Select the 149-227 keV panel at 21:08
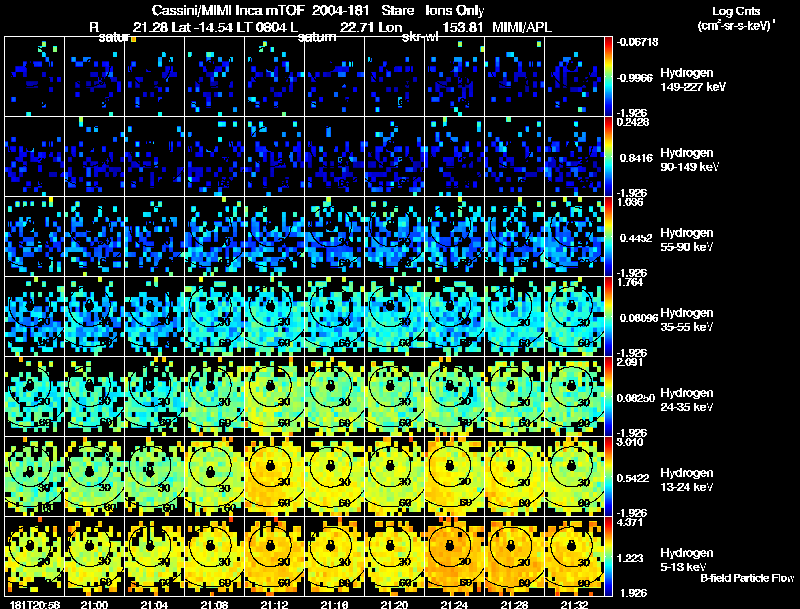The height and width of the screenshot is (609, 800). [x=214, y=77]
